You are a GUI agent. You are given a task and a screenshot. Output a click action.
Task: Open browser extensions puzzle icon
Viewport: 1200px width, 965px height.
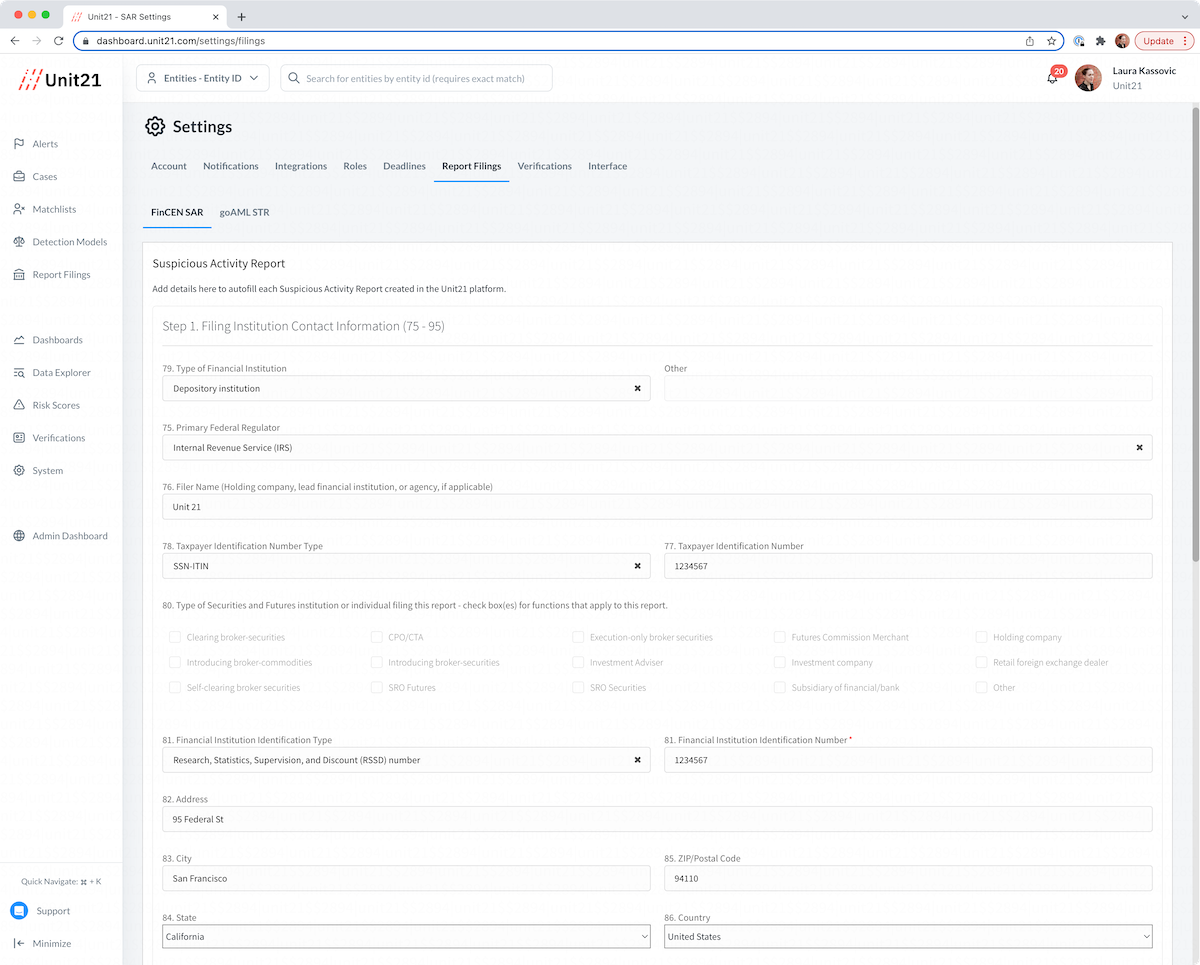point(1101,41)
